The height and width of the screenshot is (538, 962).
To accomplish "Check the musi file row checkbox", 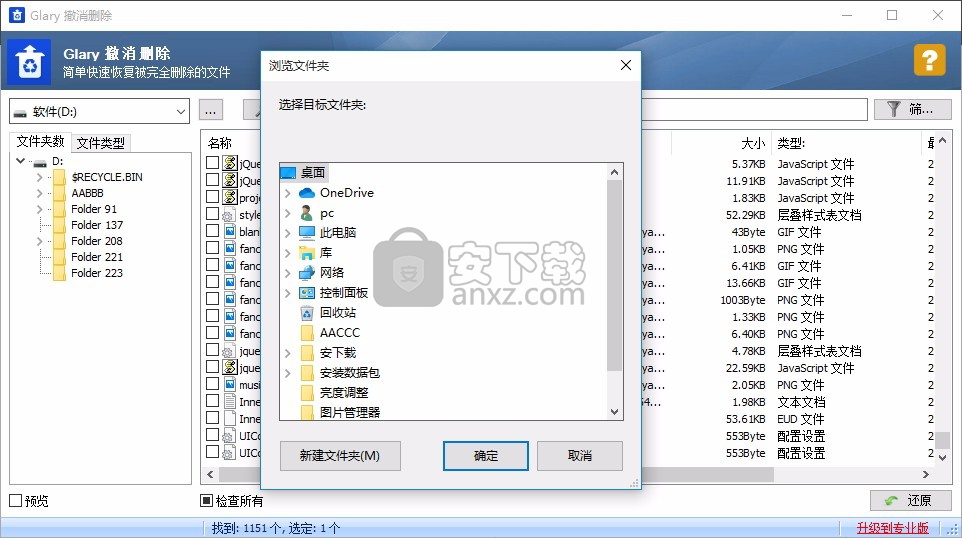I will click(x=212, y=384).
